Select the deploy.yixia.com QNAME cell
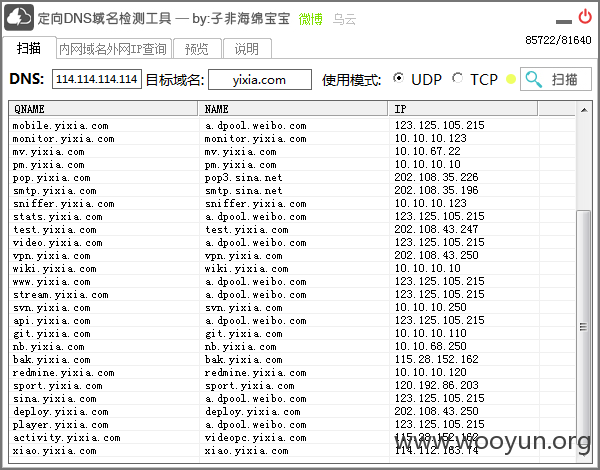 pyautogui.click(x=61, y=412)
